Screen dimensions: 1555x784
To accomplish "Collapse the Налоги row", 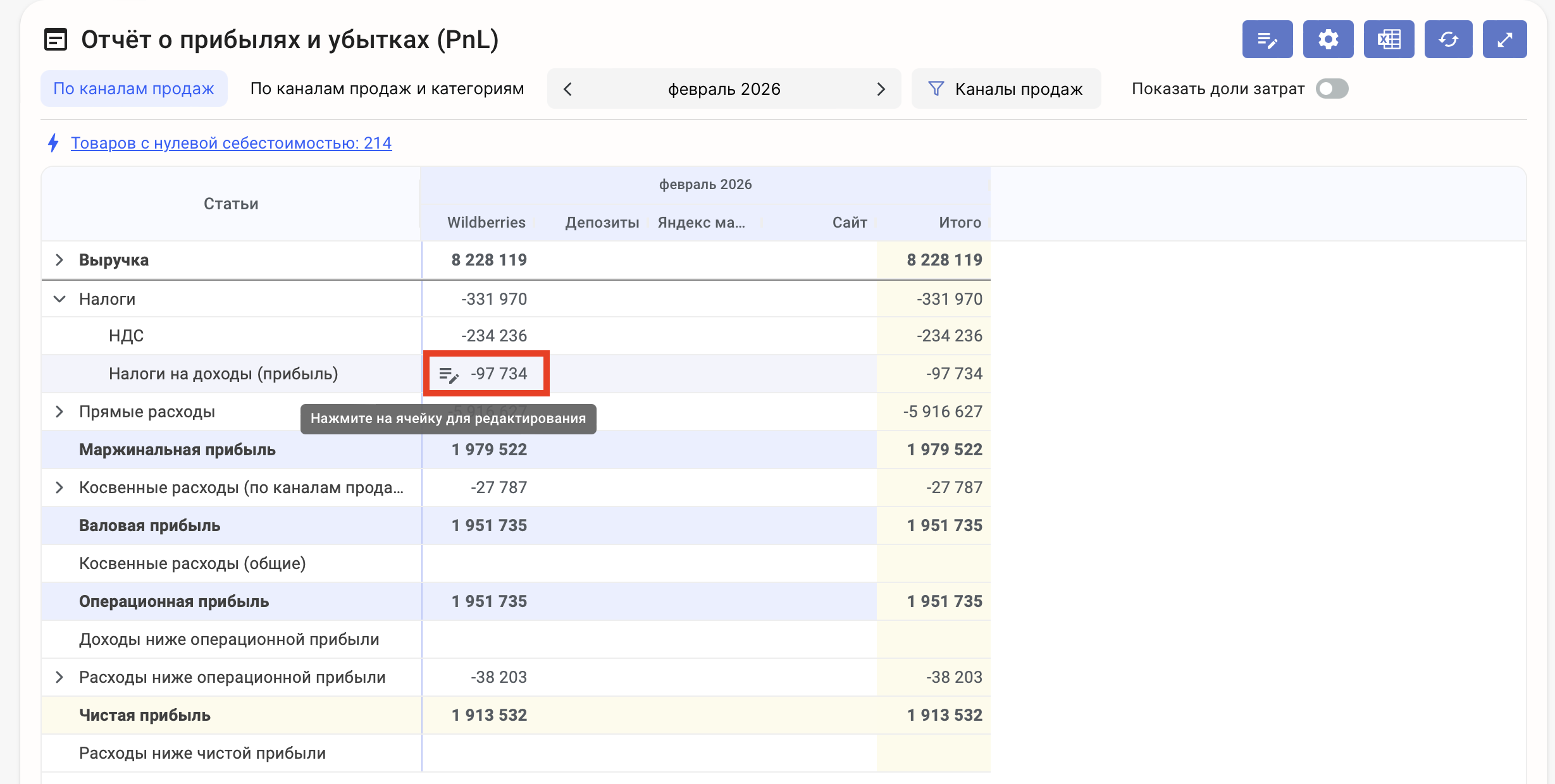I will [x=59, y=299].
